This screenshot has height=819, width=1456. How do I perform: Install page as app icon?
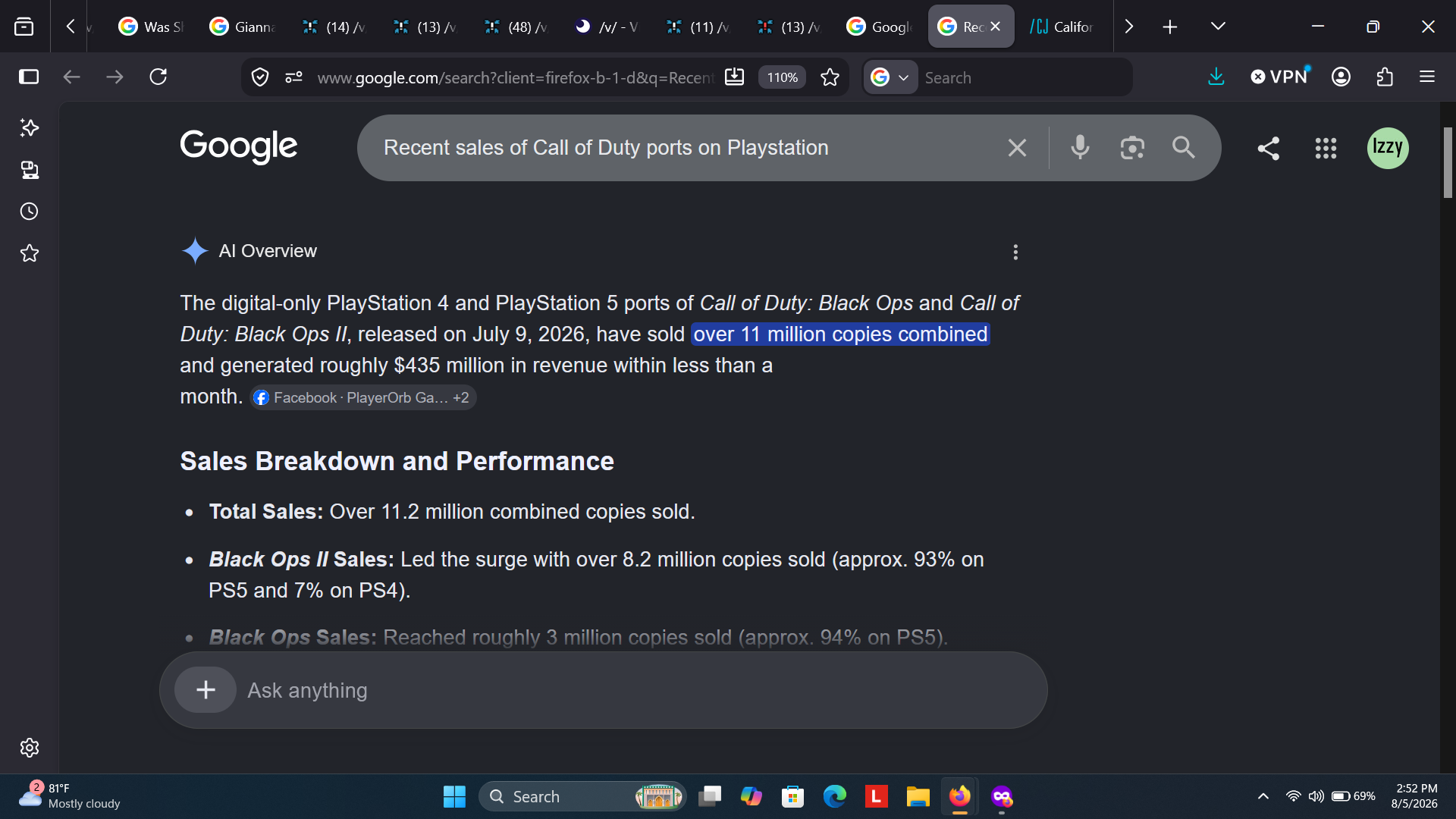pos(734,77)
